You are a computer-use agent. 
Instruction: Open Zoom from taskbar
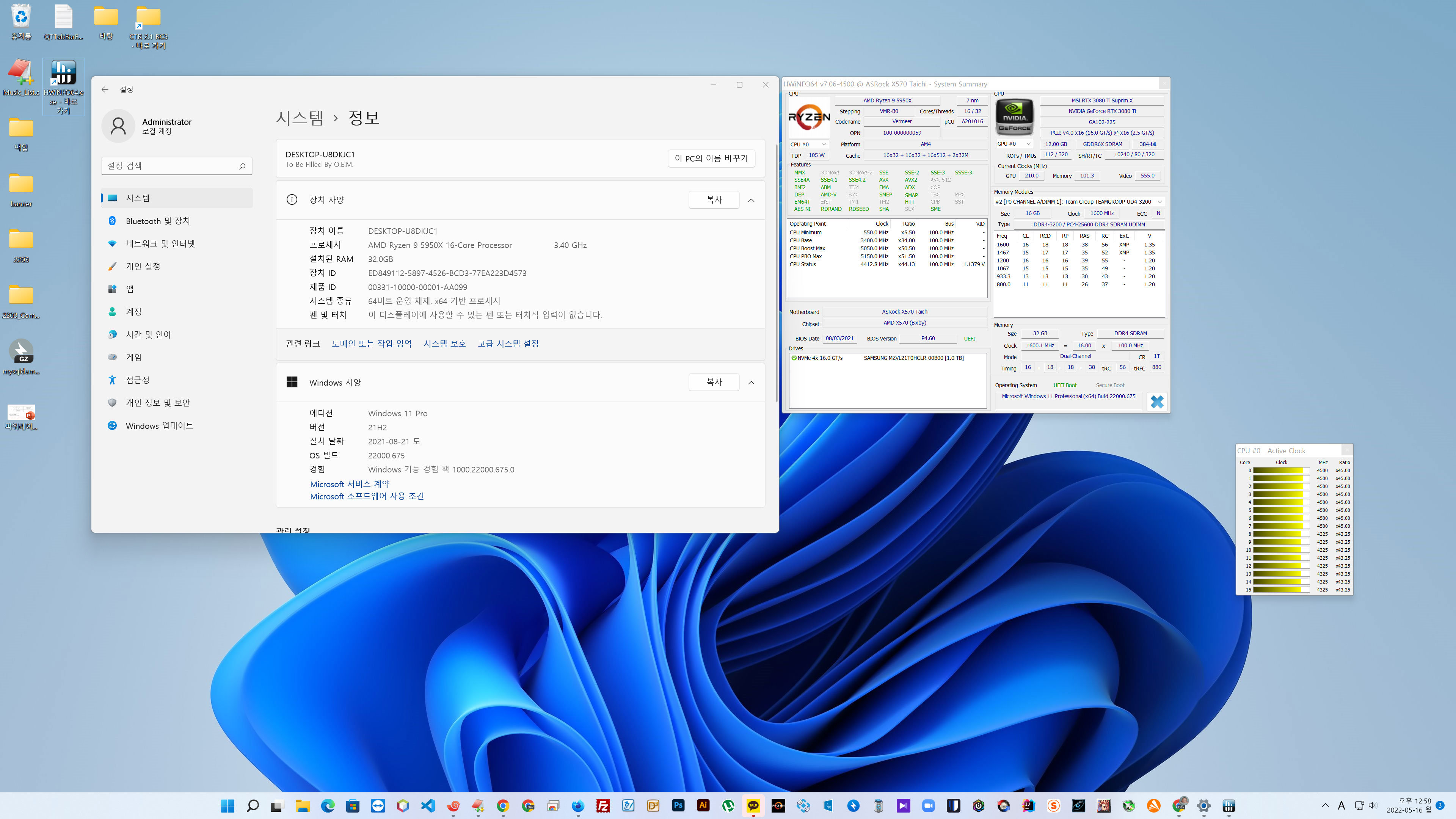pyautogui.click(x=928, y=806)
